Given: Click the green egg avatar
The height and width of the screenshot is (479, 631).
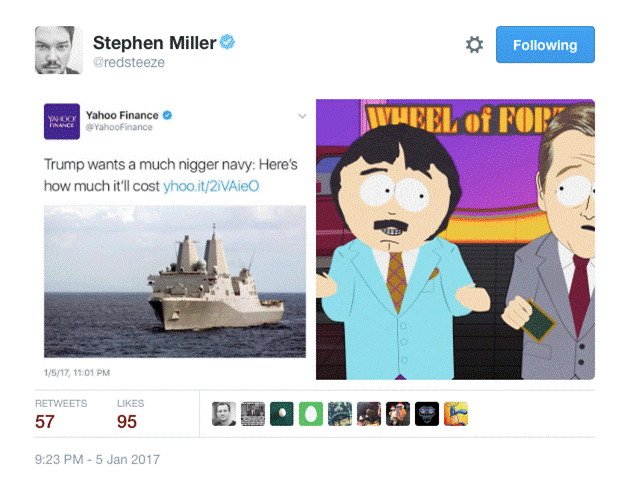Looking at the screenshot, I should point(311,414).
